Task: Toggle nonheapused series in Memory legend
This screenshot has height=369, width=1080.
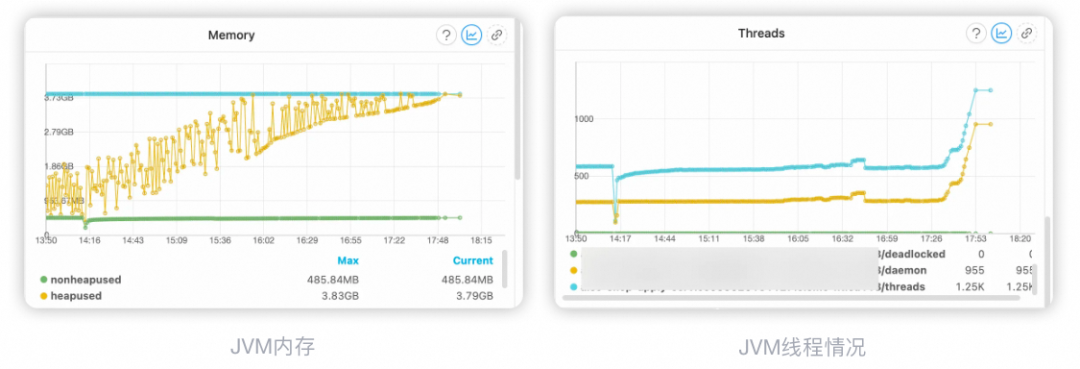Action: pyautogui.click(x=81, y=280)
